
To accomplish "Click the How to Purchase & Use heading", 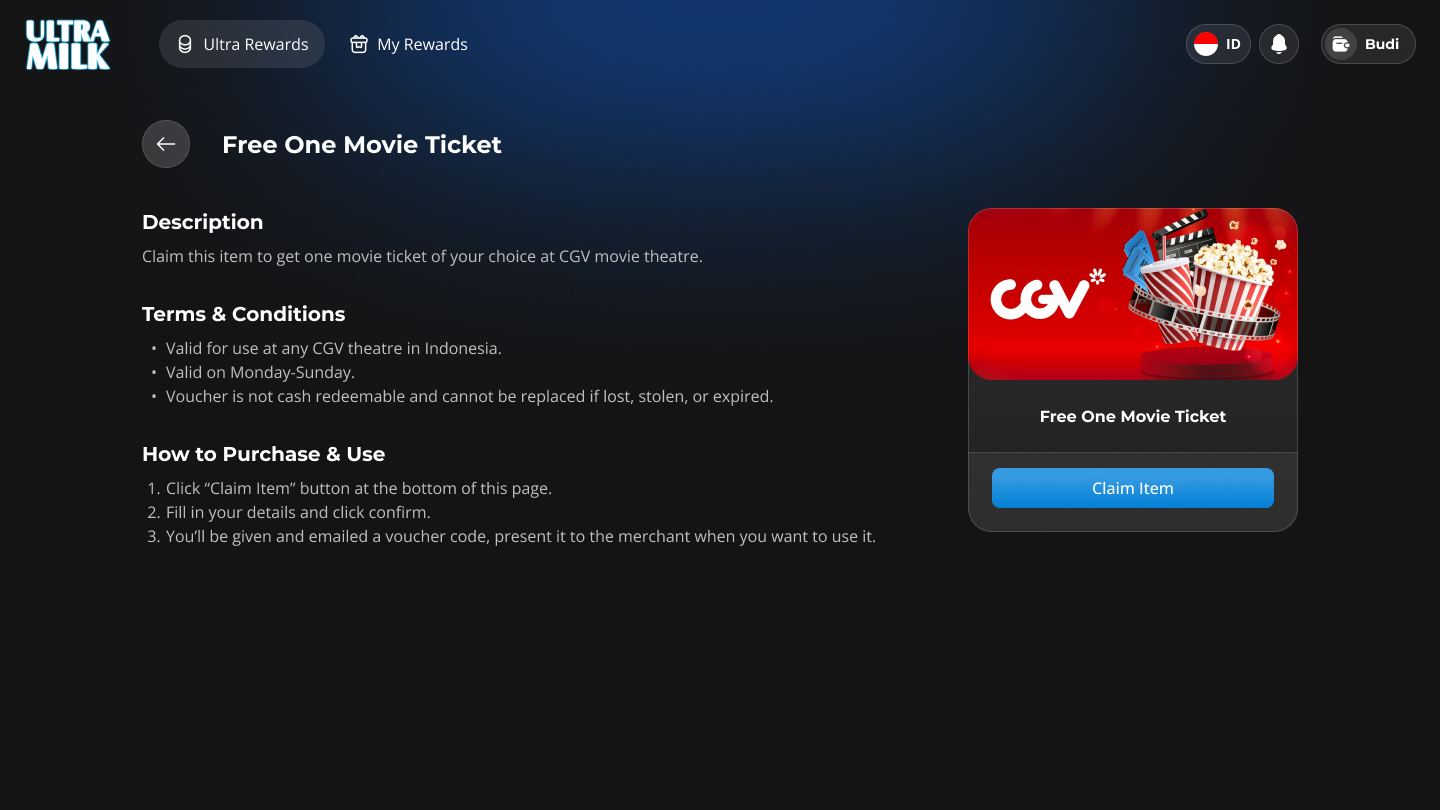I will [264, 454].
